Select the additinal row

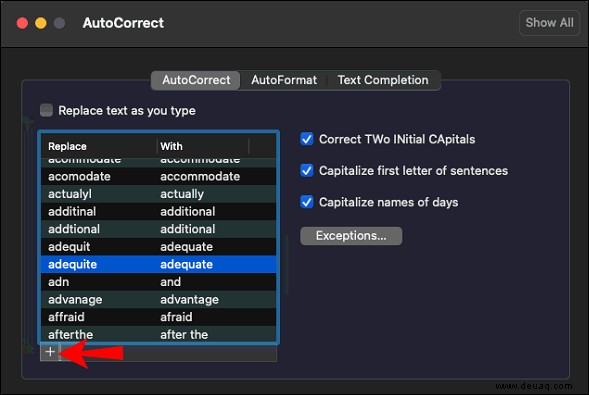(159, 212)
